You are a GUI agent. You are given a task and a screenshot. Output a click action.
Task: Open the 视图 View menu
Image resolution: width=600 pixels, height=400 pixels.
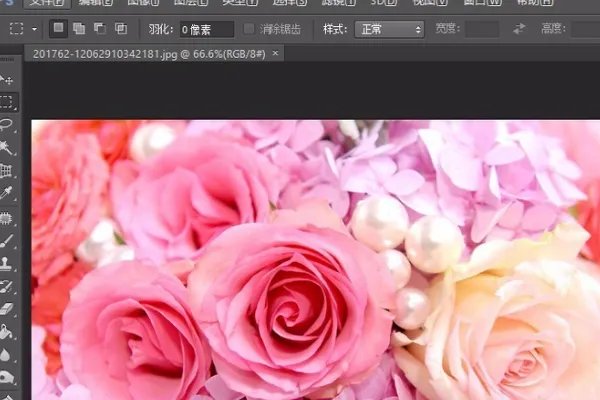(430, 3)
